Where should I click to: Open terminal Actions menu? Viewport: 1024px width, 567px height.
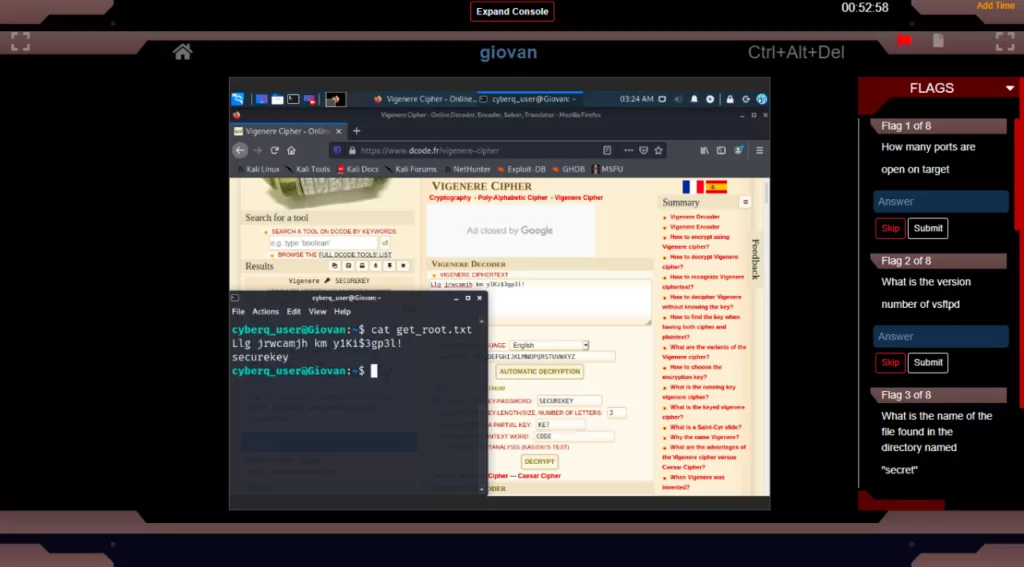[265, 312]
